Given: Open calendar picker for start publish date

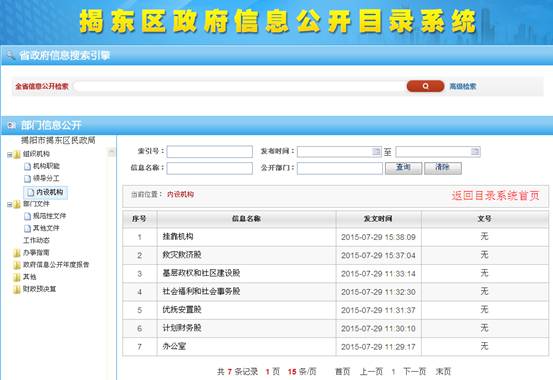Looking at the screenshot, I should tap(376, 152).
